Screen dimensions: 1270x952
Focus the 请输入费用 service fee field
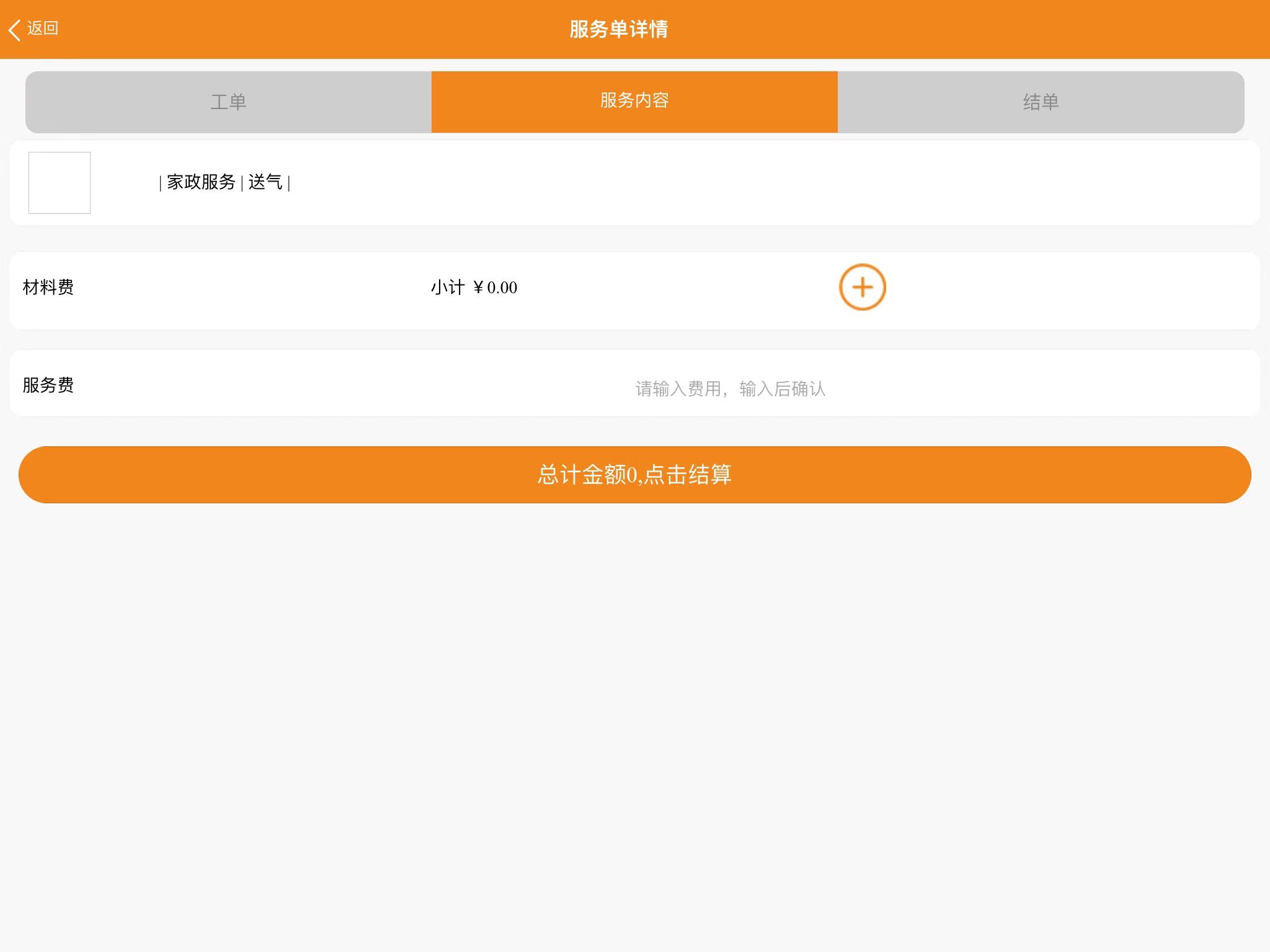(x=730, y=389)
